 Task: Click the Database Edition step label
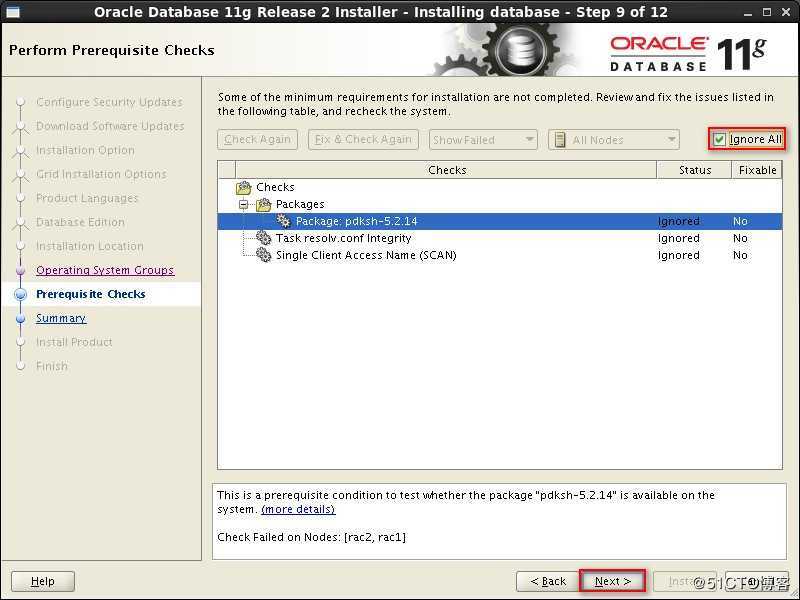(x=80, y=222)
